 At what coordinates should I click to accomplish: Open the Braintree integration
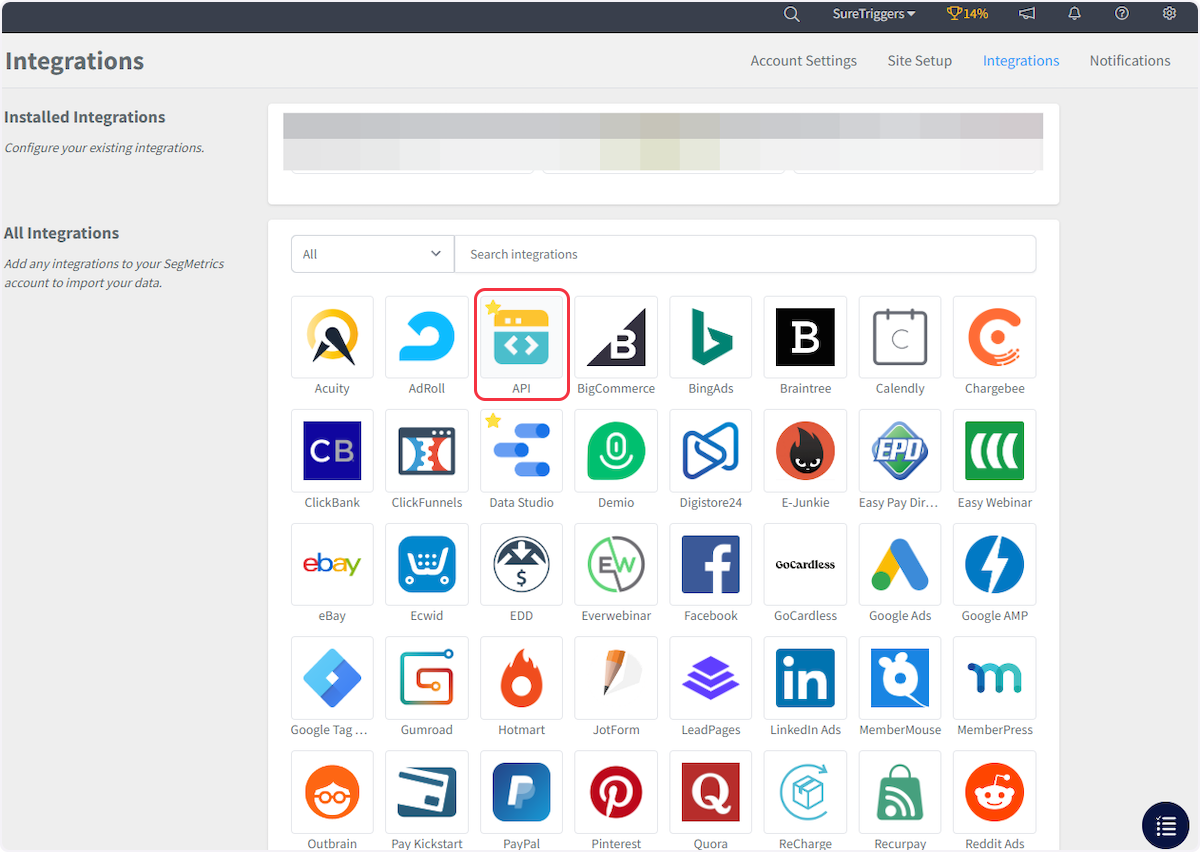805,337
